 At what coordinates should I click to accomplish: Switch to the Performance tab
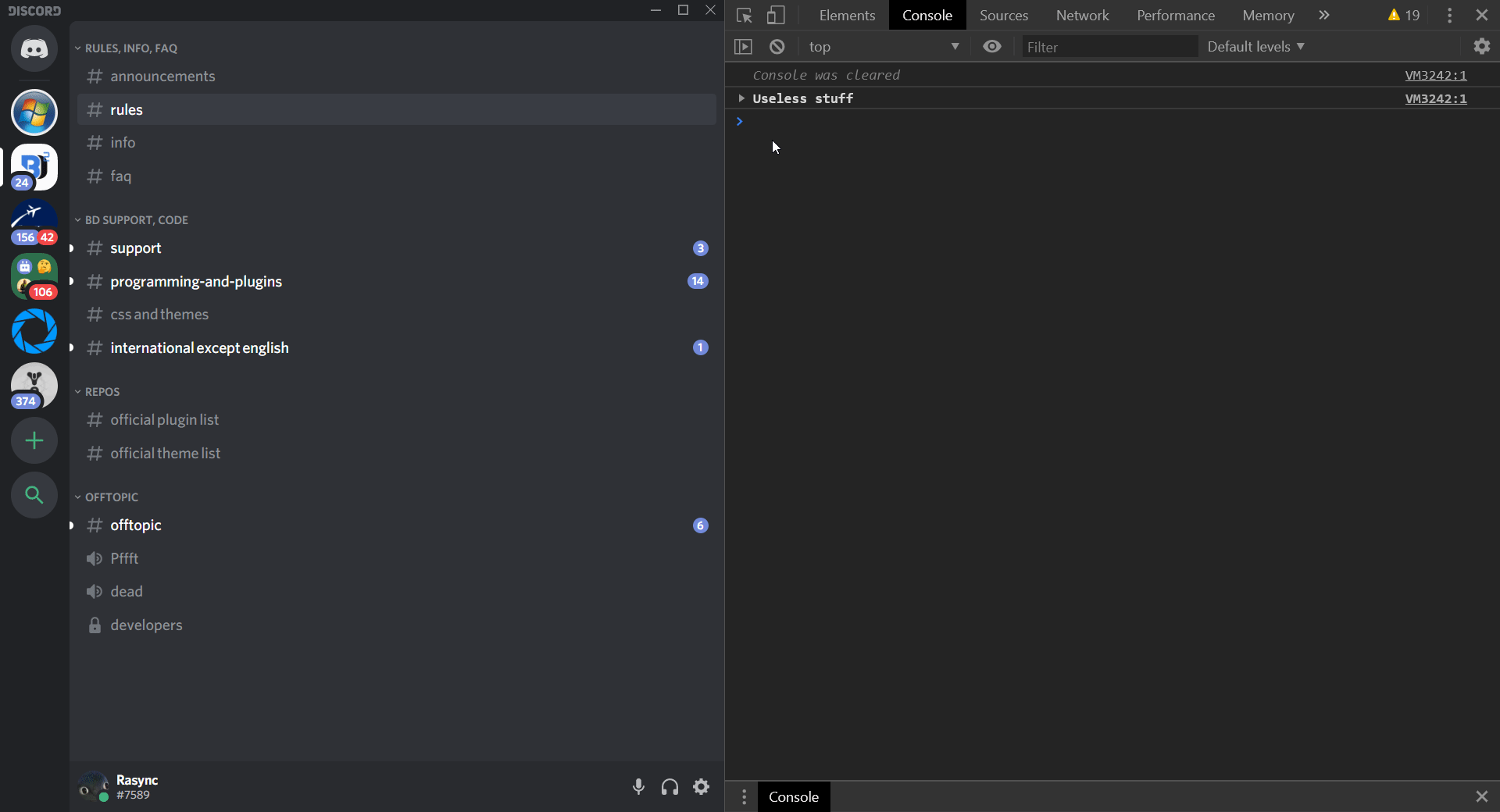tap(1176, 16)
